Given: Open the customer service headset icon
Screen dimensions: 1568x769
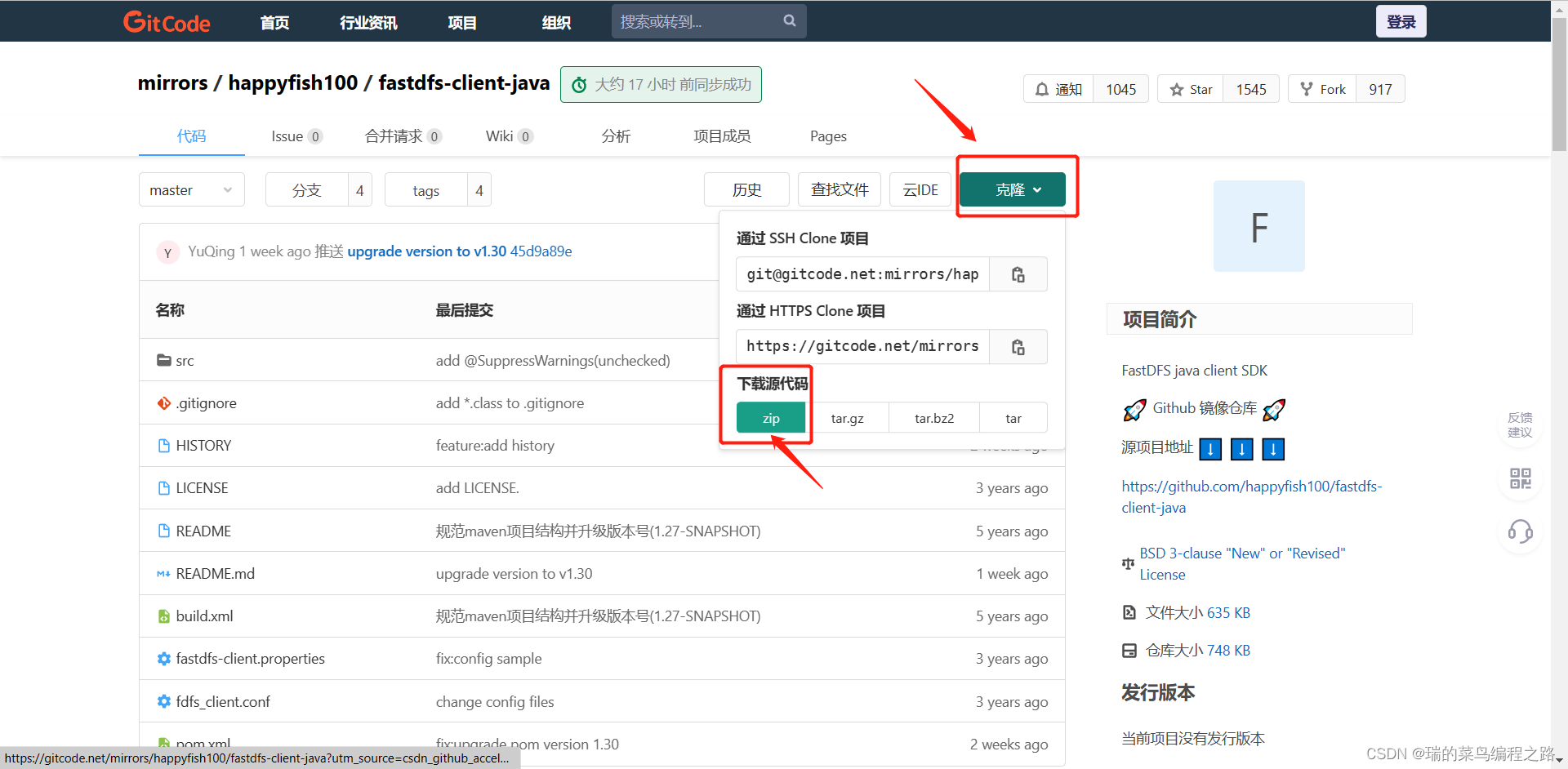Looking at the screenshot, I should click(1520, 531).
